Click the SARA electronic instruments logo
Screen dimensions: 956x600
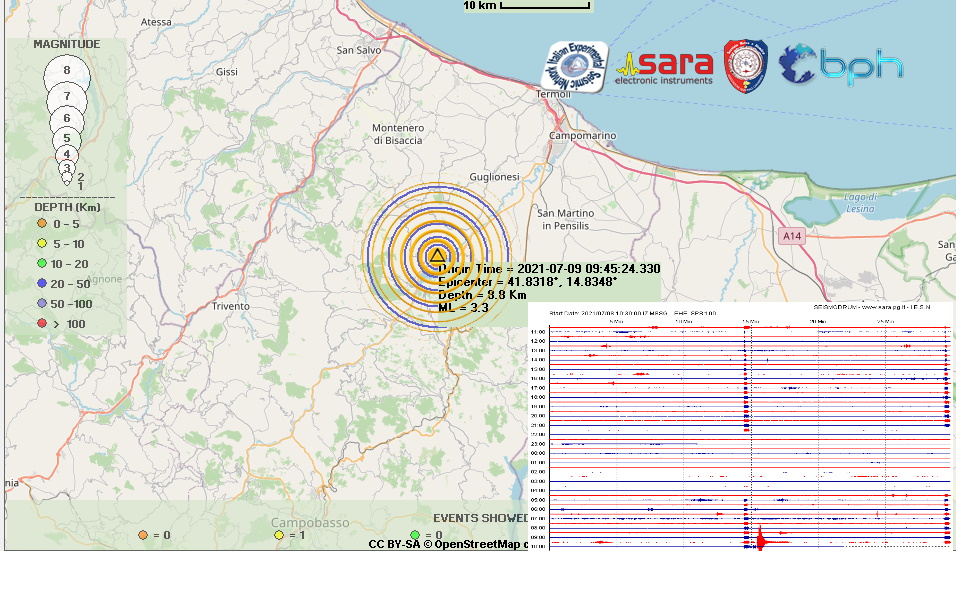(x=667, y=67)
